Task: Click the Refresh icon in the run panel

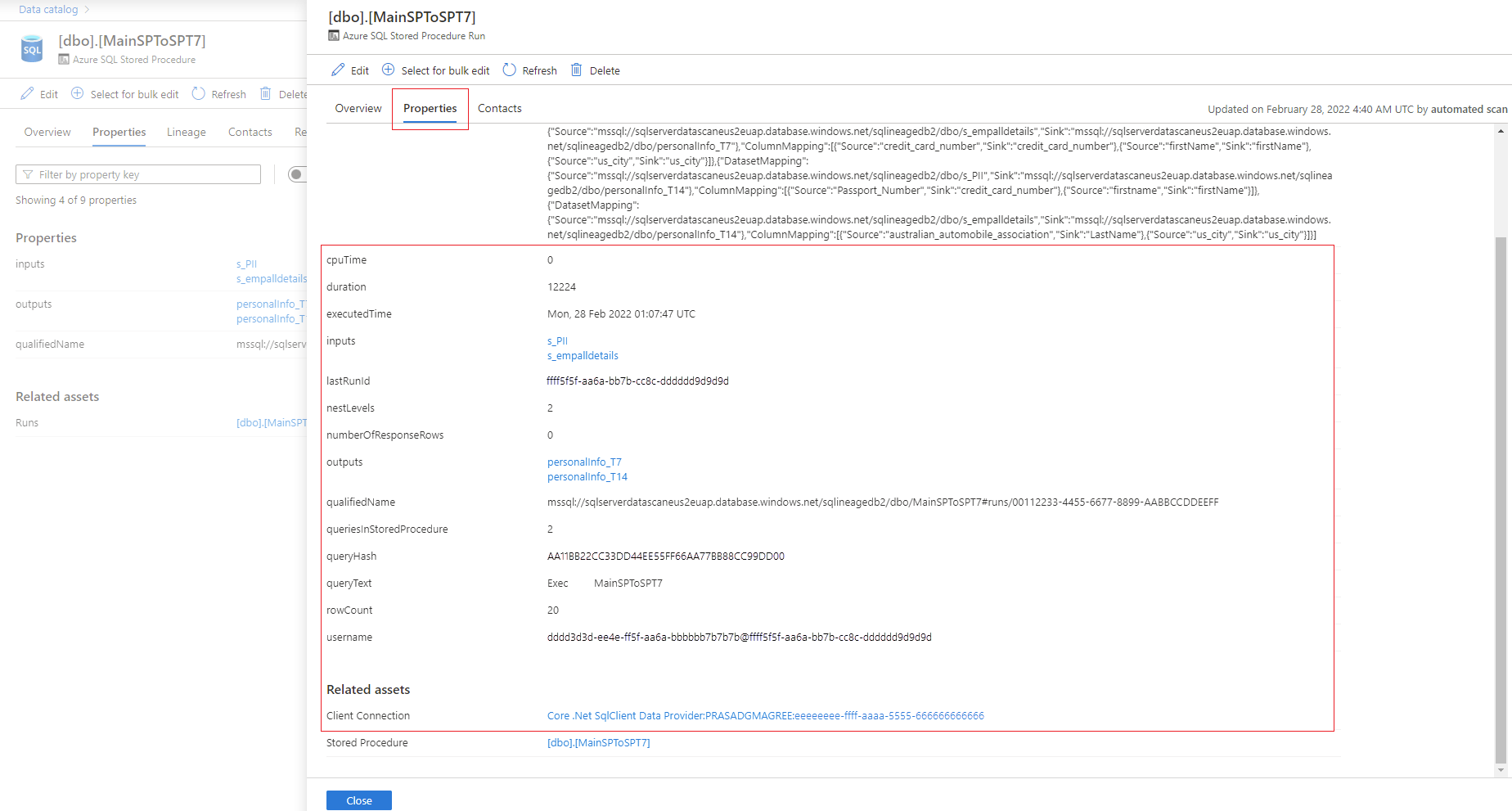Action: pyautogui.click(x=510, y=70)
